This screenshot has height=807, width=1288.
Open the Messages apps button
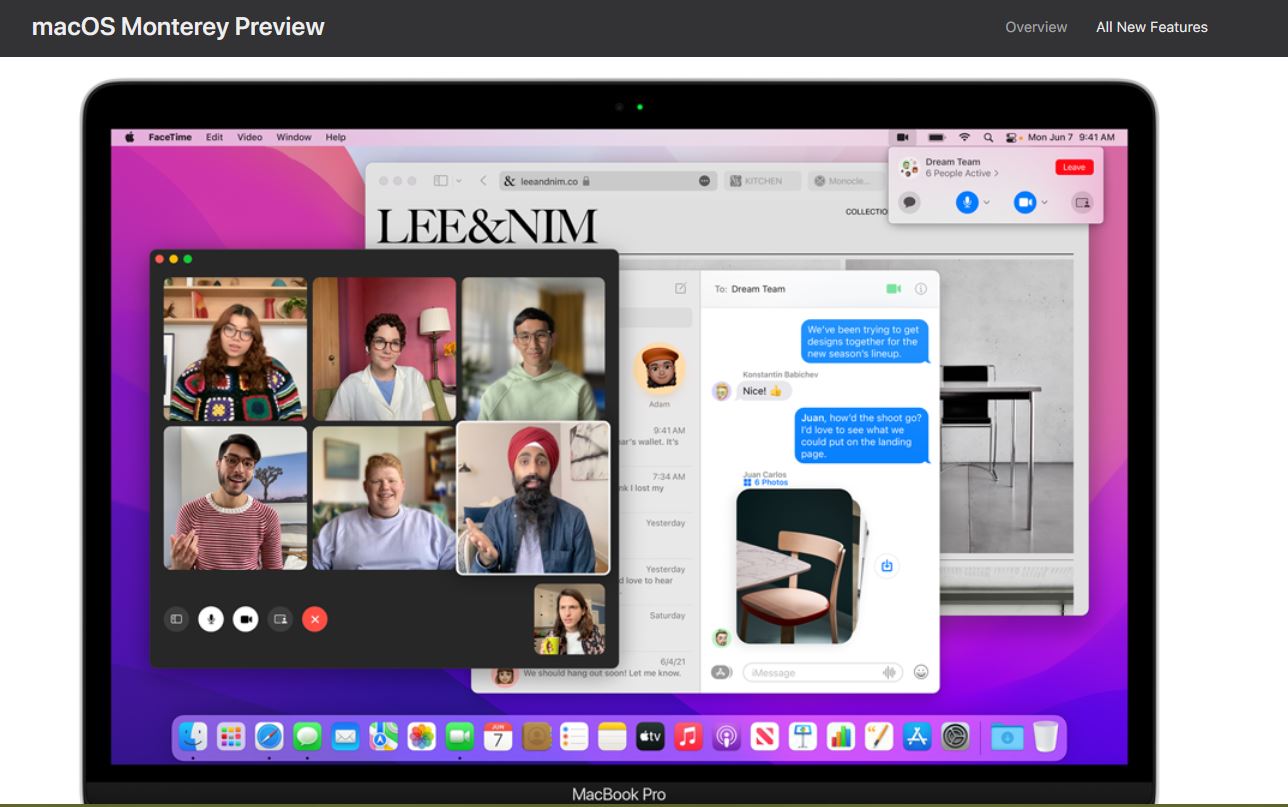[x=721, y=672]
